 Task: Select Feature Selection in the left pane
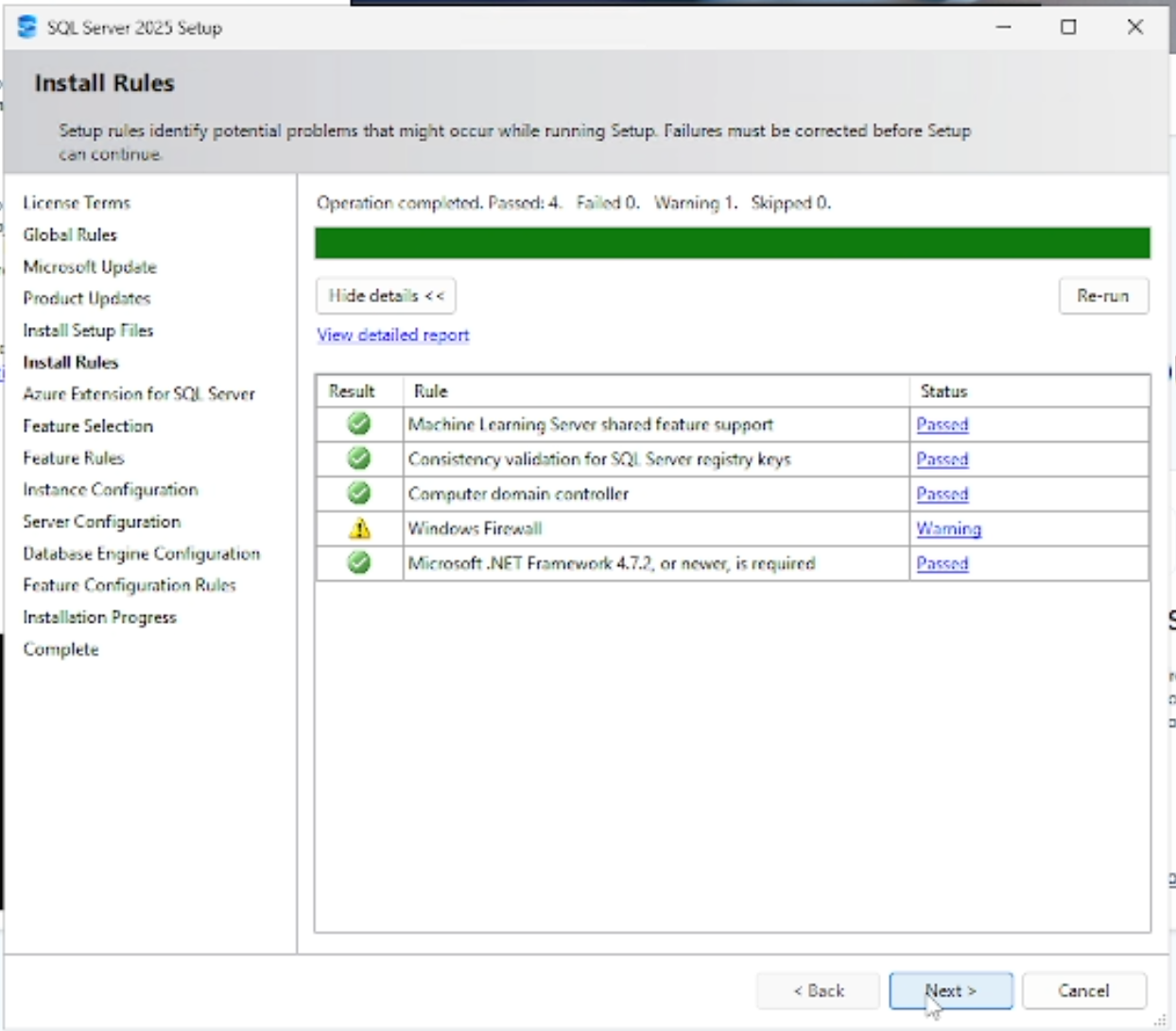pos(87,426)
